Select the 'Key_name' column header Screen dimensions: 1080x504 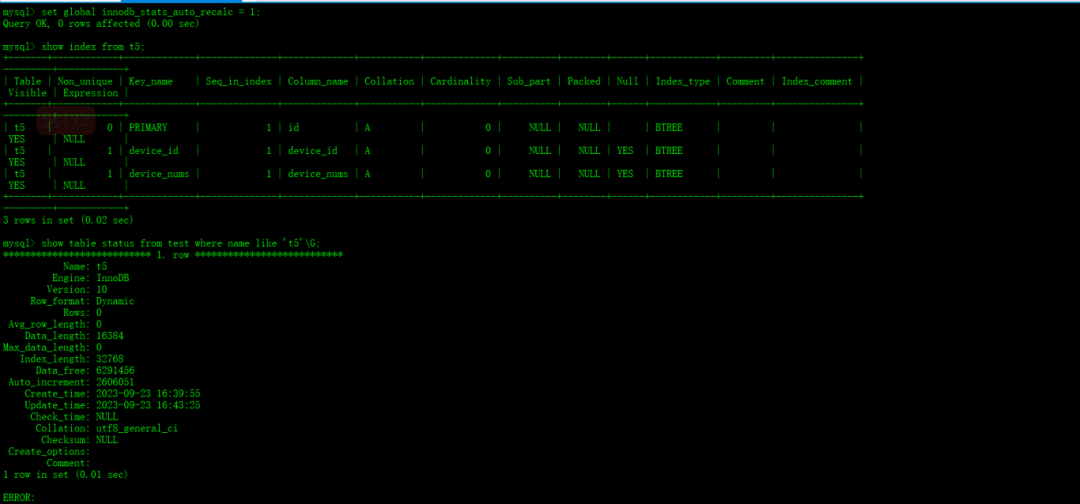[151, 81]
